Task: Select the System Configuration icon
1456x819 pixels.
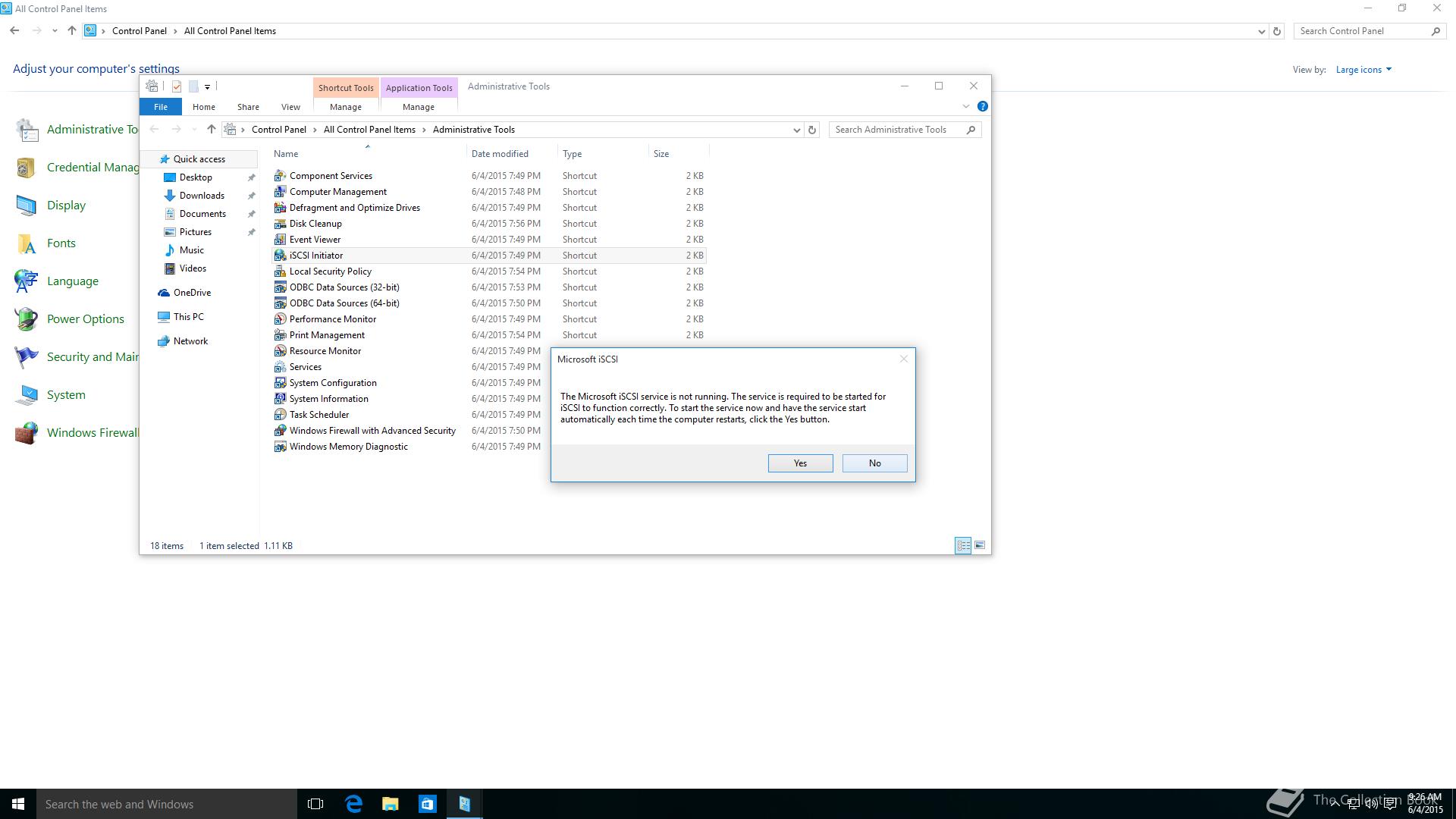Action: [280, 383]
